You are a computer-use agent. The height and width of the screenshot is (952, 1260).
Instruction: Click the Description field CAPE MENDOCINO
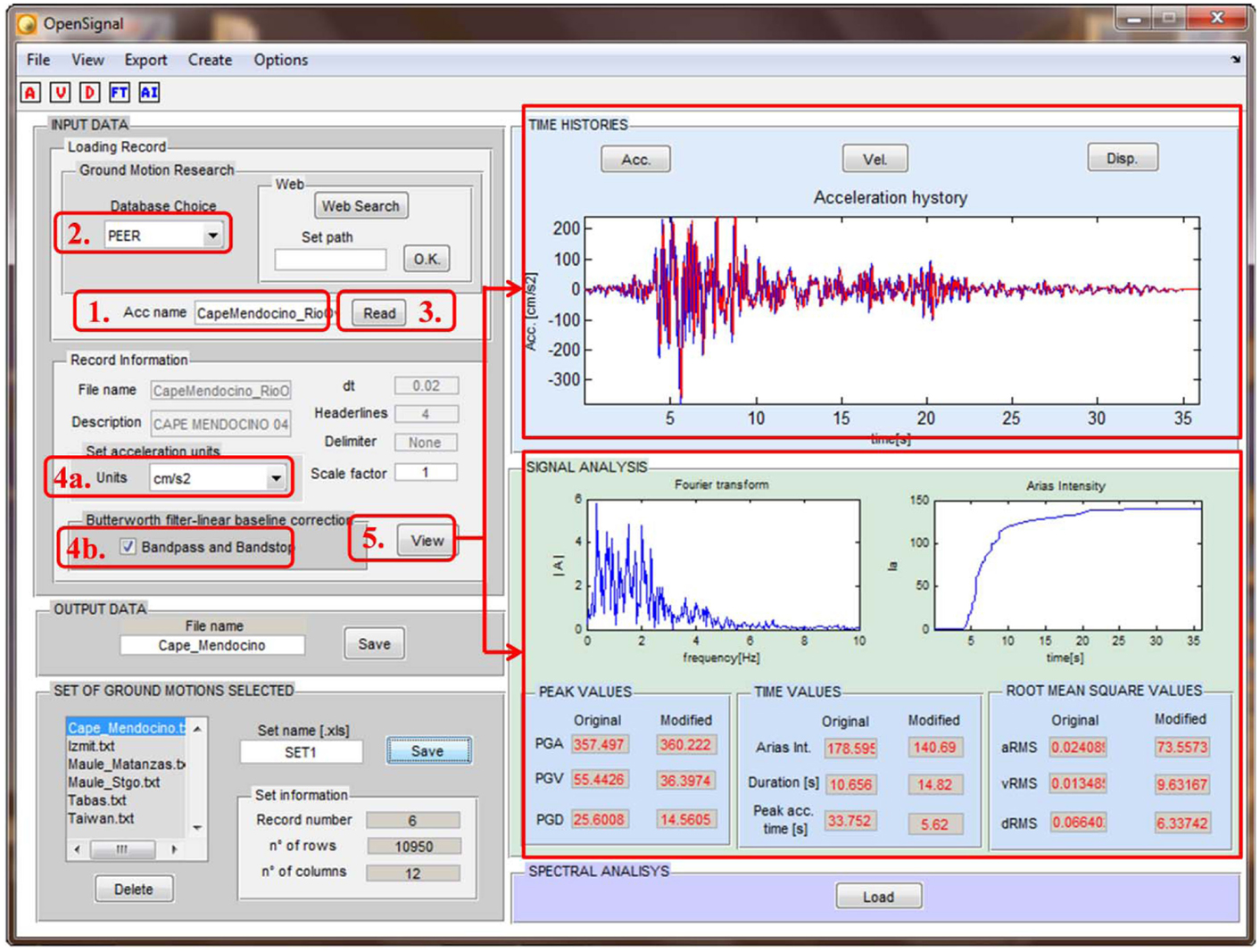(x=220, y=424)
